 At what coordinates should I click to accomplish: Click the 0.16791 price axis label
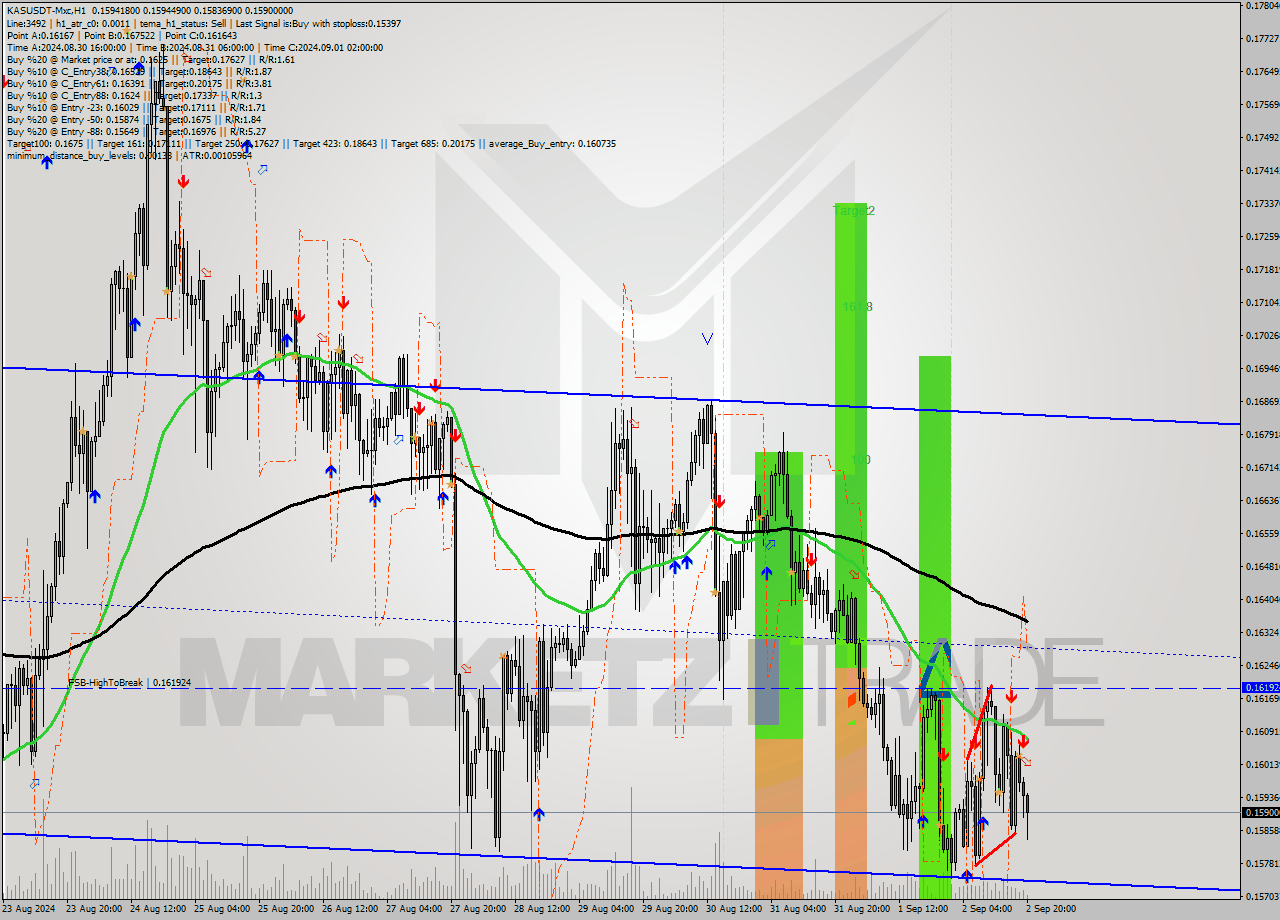click(1262, 435)
